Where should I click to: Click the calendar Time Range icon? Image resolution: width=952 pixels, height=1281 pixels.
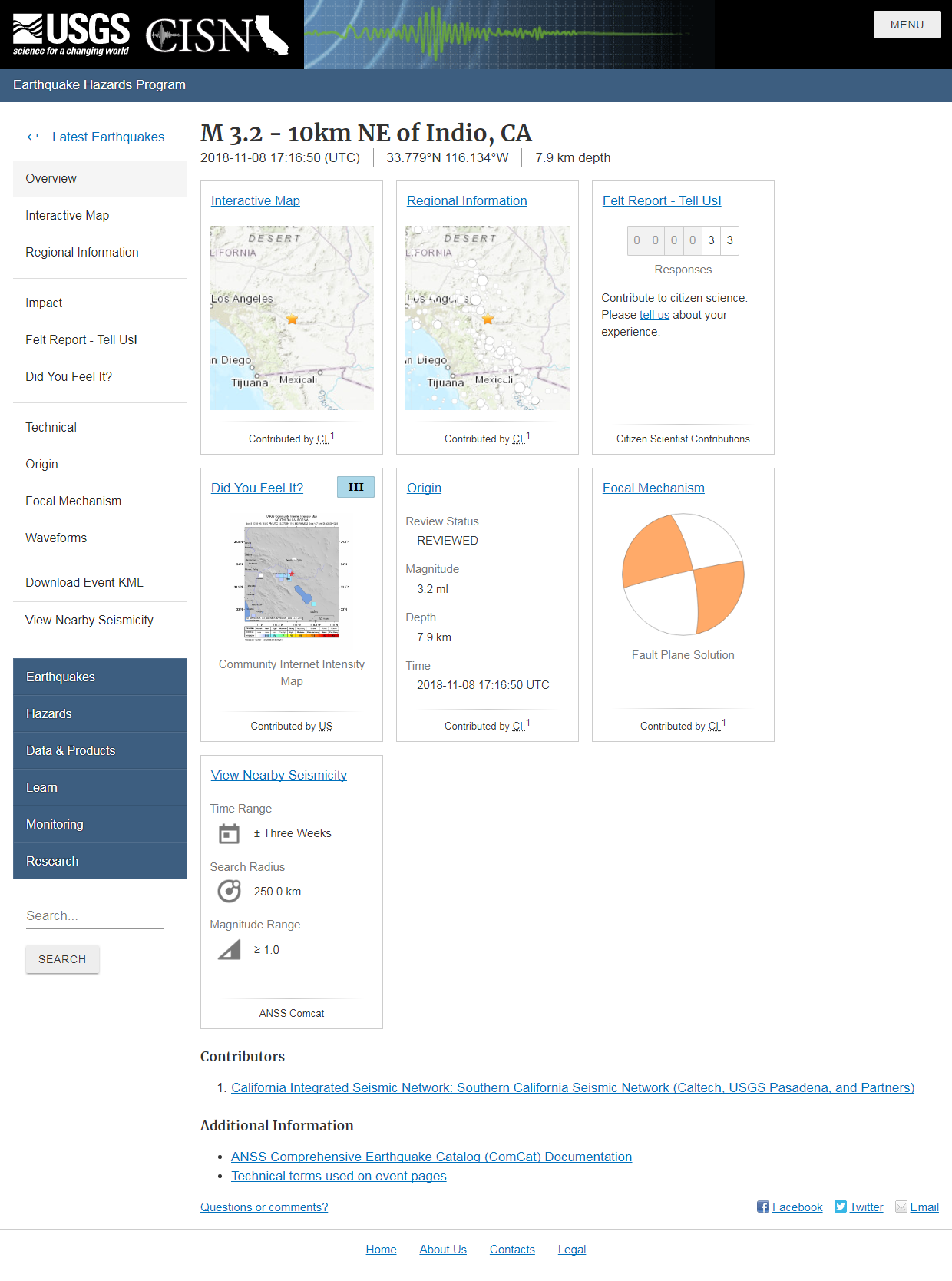pos(229,833)
